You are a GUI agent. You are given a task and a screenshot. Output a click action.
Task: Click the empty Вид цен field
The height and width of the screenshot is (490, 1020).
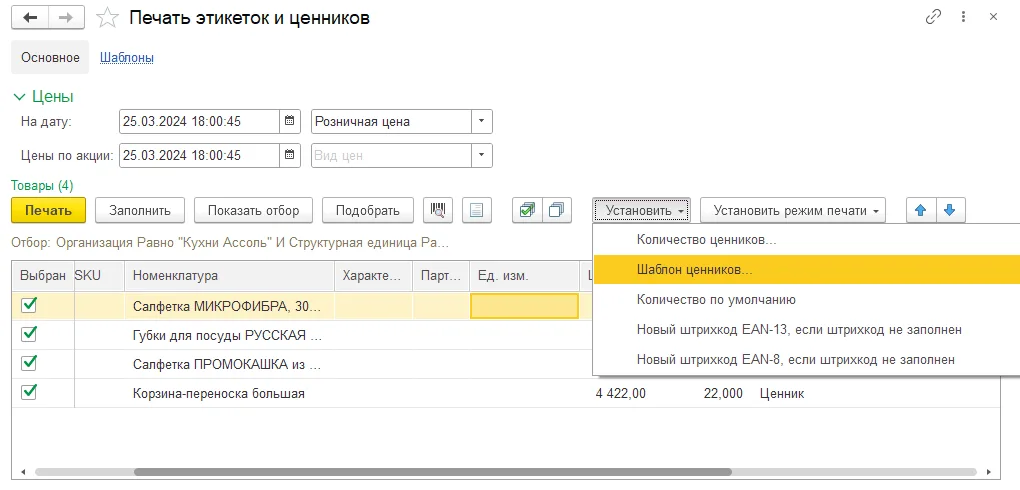pyautogui.click(x=392, y=155)
